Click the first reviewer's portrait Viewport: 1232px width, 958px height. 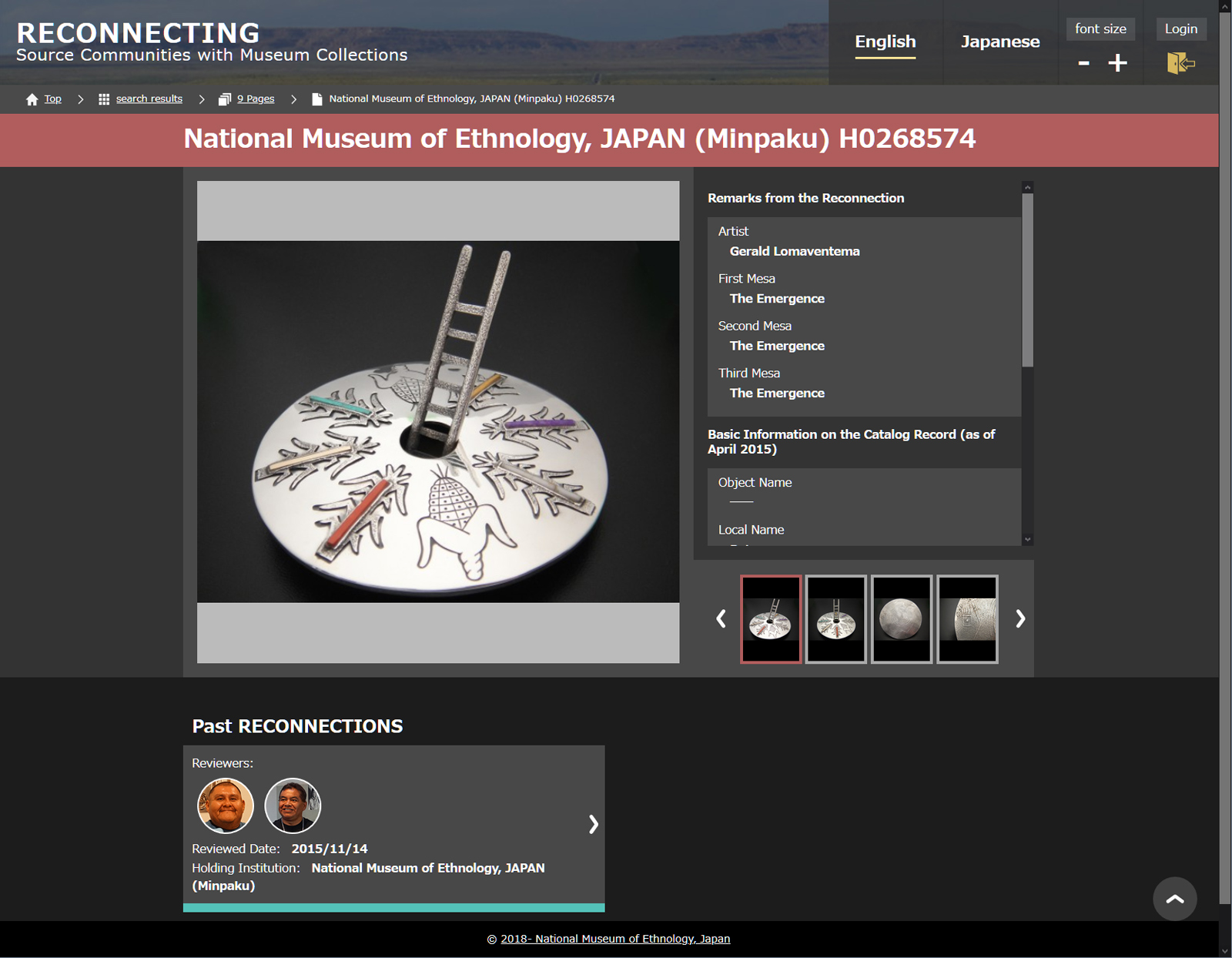tap(226, 806)
